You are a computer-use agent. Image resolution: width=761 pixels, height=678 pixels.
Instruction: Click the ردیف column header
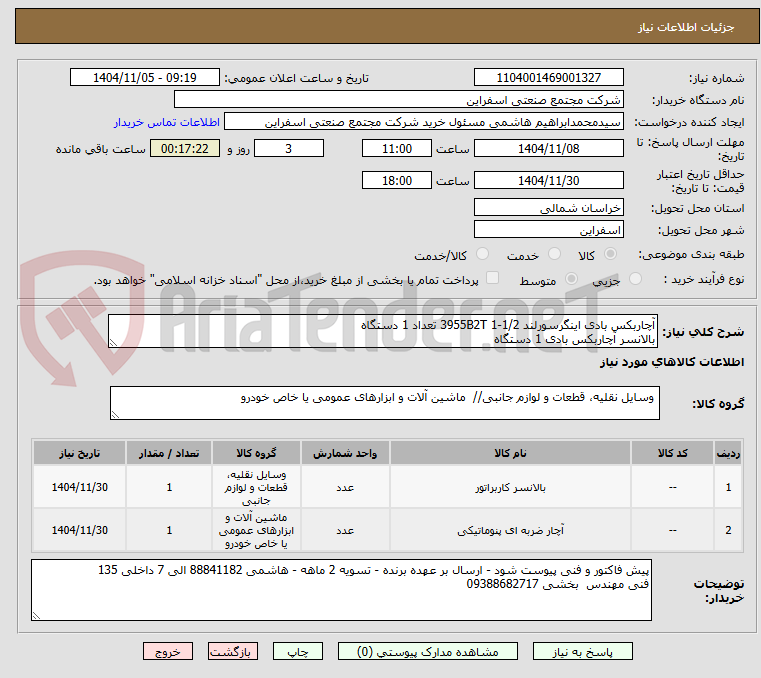pyautogui.click(x=728, y=453)
